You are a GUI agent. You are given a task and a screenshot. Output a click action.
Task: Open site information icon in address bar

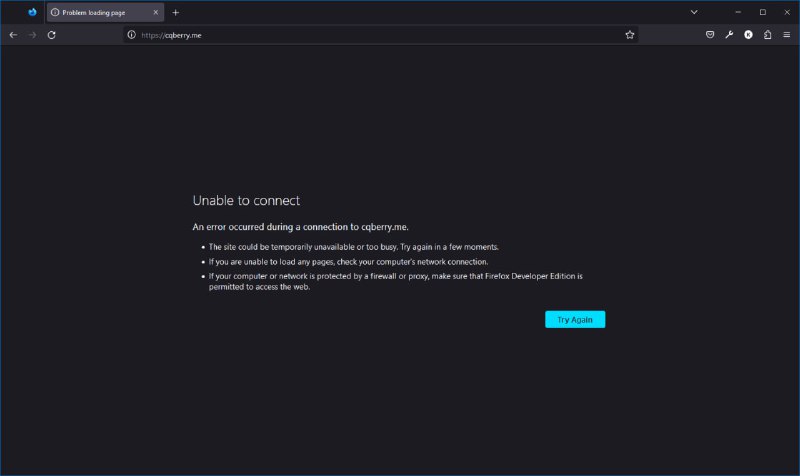(132, 34)
